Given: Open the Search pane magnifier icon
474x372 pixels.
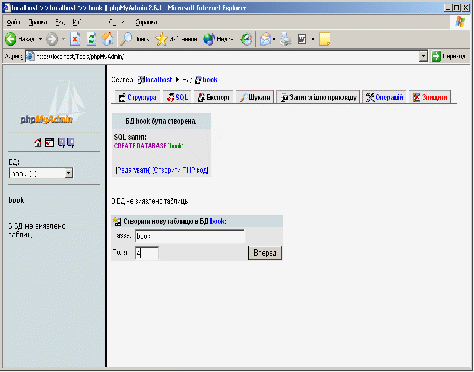Looking at the screenshot, I should point(126,39).
